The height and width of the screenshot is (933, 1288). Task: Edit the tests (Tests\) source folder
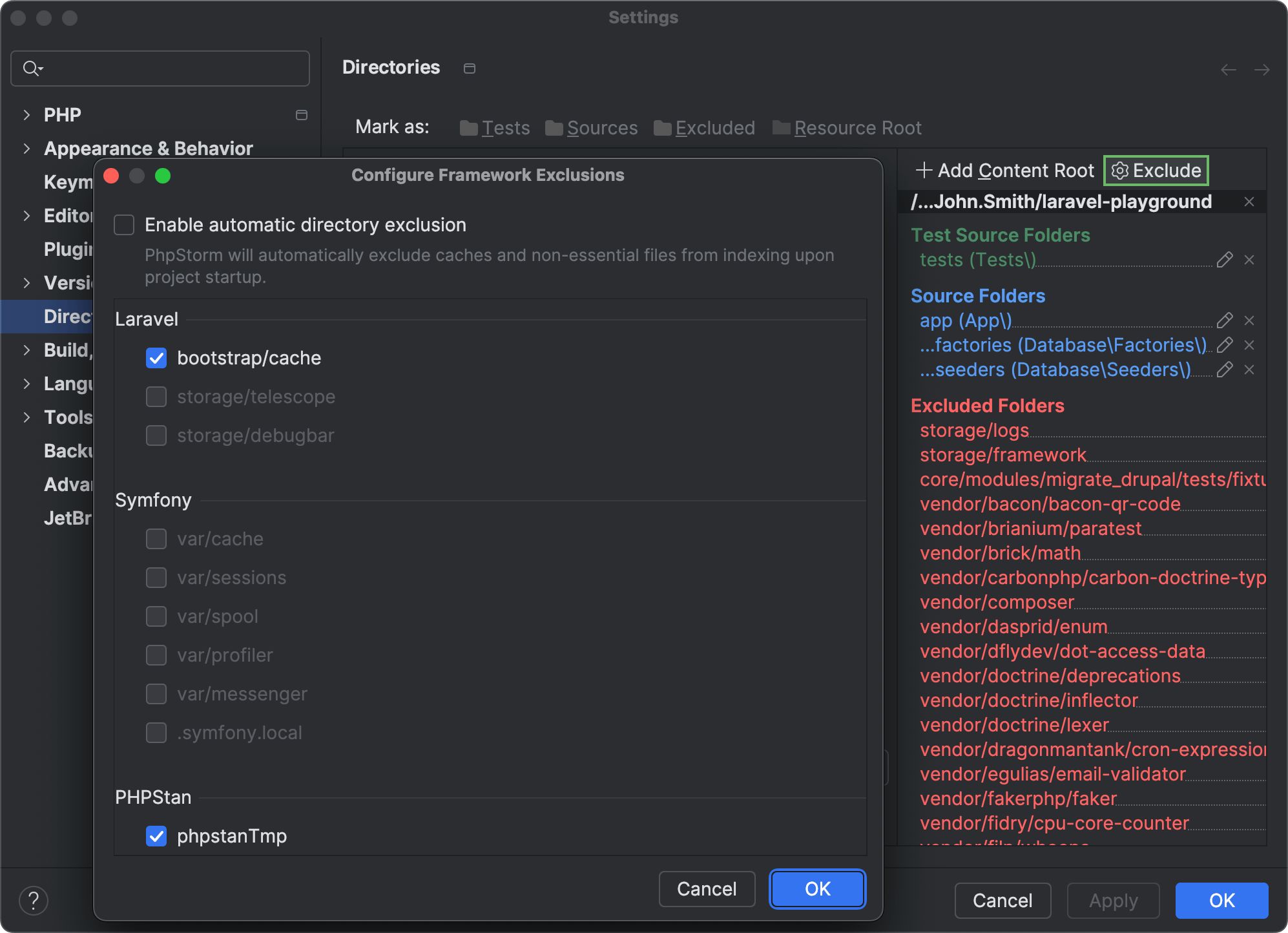(1224, 259)
